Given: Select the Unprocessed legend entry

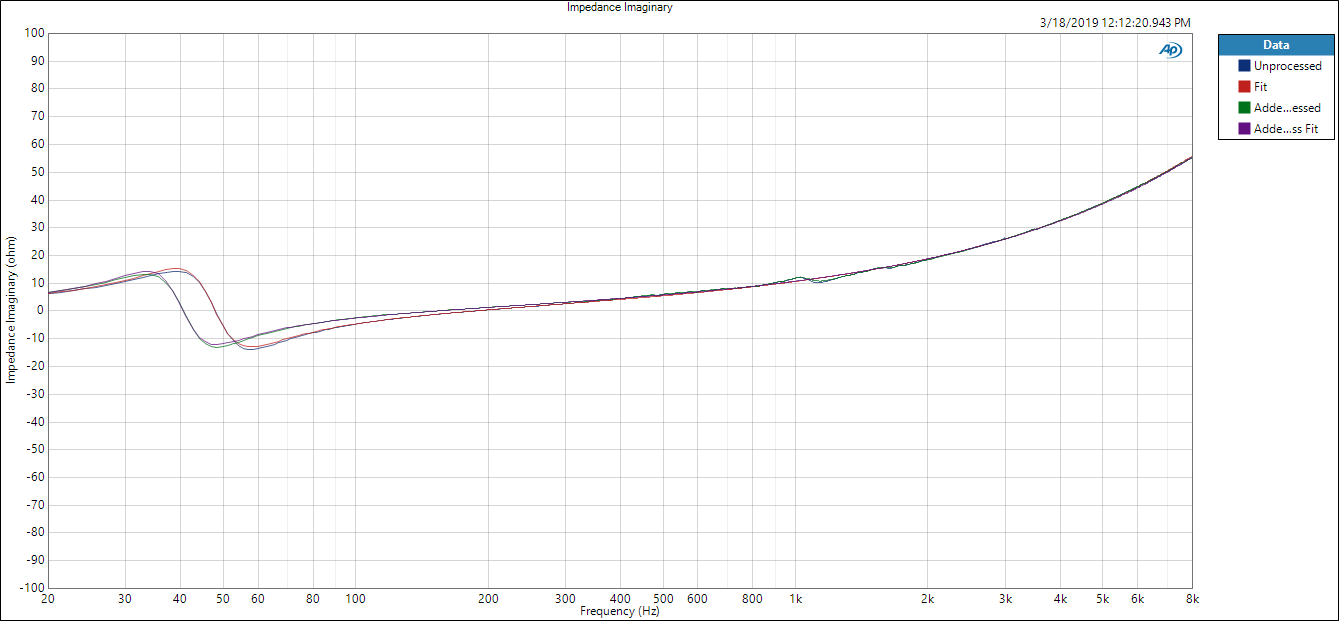Looking at the screenshot, I should click(x=1276, y=66).
